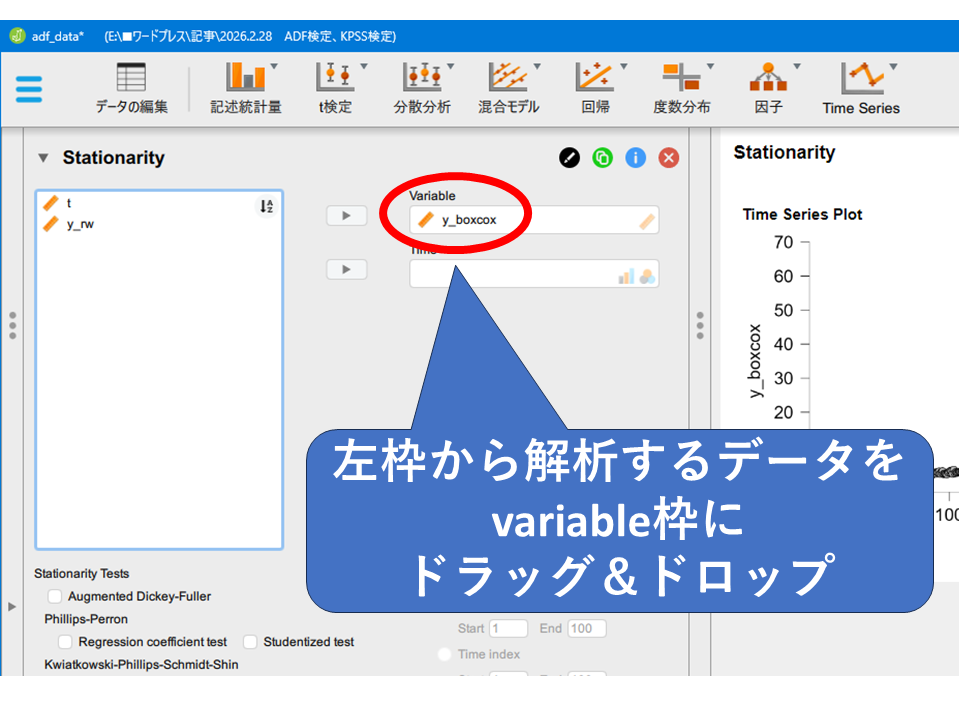
Task: Open the 回帰 regression menu
Action: tap(595, 88)
